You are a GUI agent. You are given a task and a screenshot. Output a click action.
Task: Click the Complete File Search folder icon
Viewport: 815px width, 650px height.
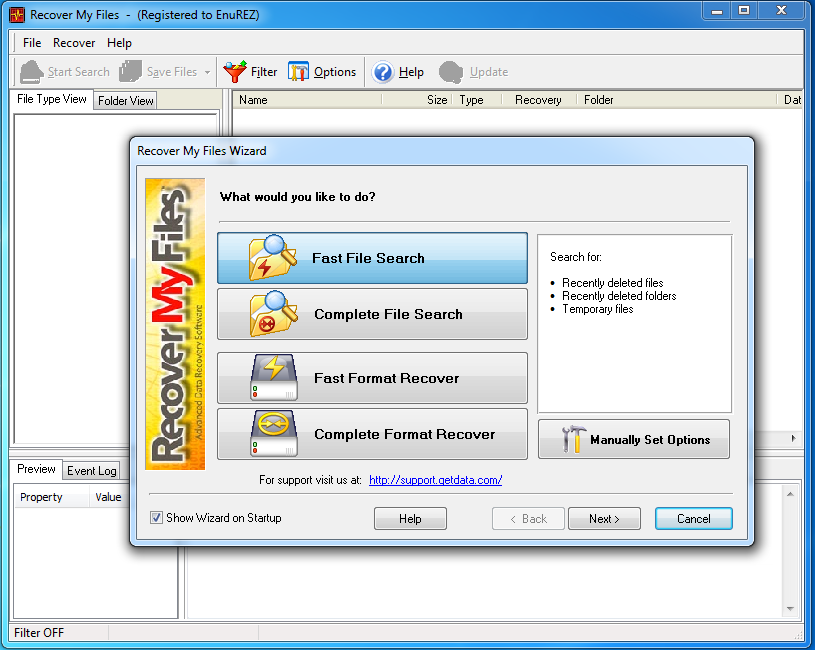273,313
